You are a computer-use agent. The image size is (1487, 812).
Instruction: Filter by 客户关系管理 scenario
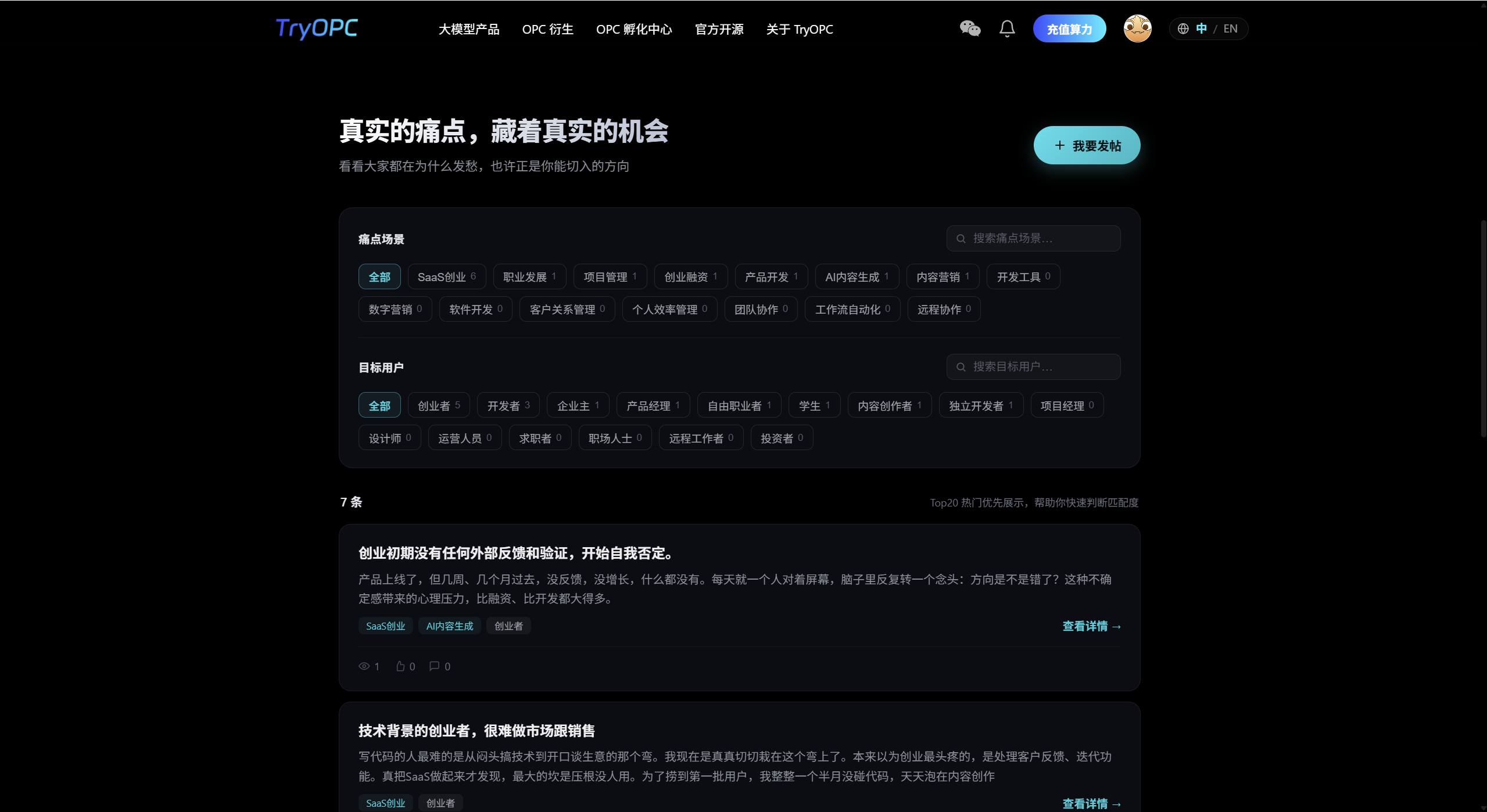pos(567,309)
